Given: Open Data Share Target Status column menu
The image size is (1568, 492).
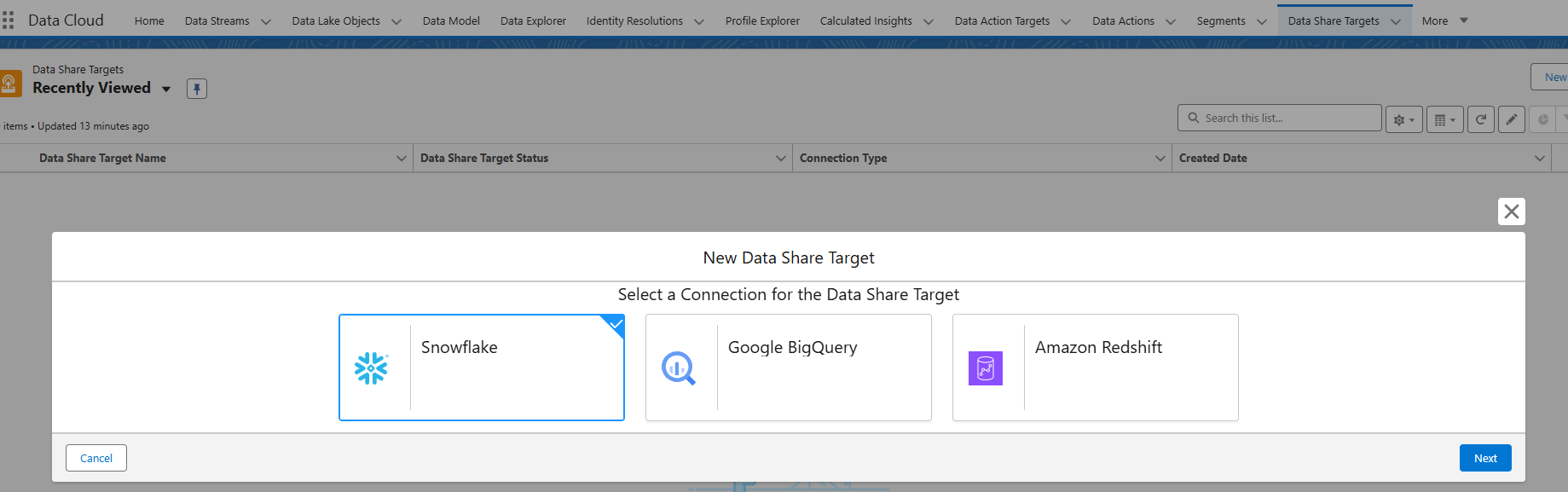Looking at the screenshot, I should (x=781, y=159).
